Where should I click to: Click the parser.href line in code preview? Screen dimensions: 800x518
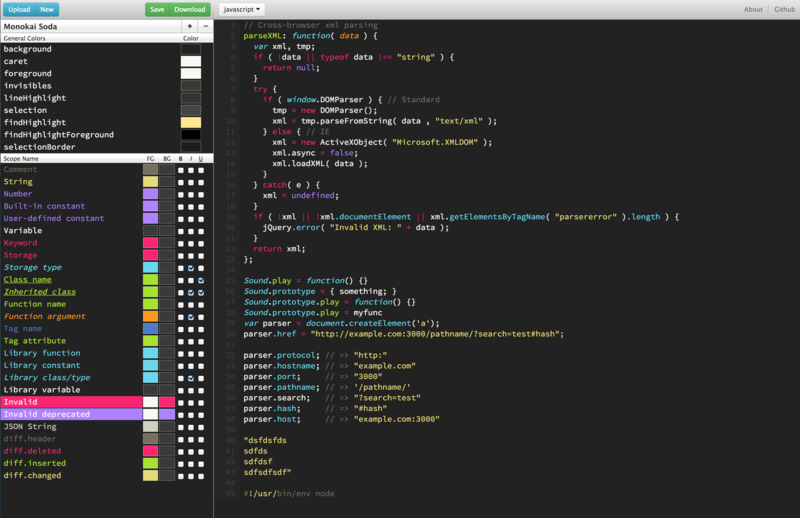coord(404,334)
